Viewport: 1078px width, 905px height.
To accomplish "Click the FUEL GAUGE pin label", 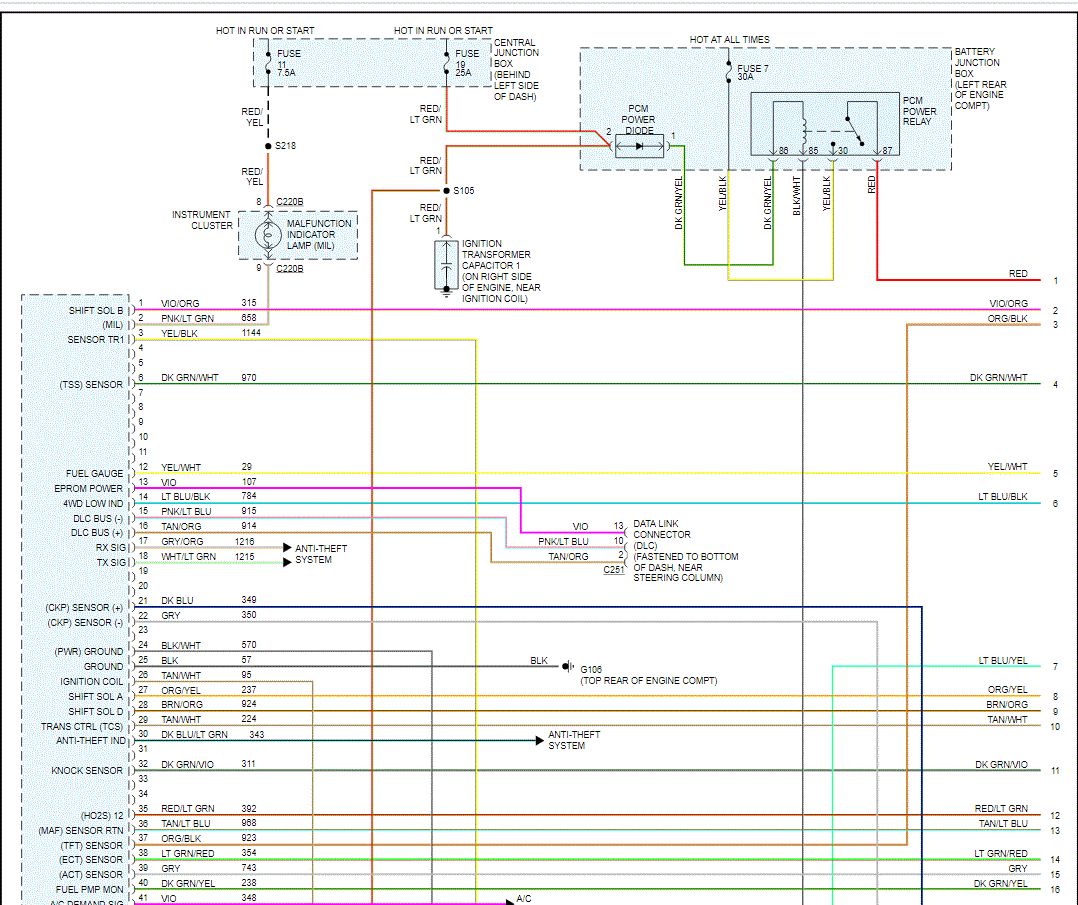I will (94, 474).
